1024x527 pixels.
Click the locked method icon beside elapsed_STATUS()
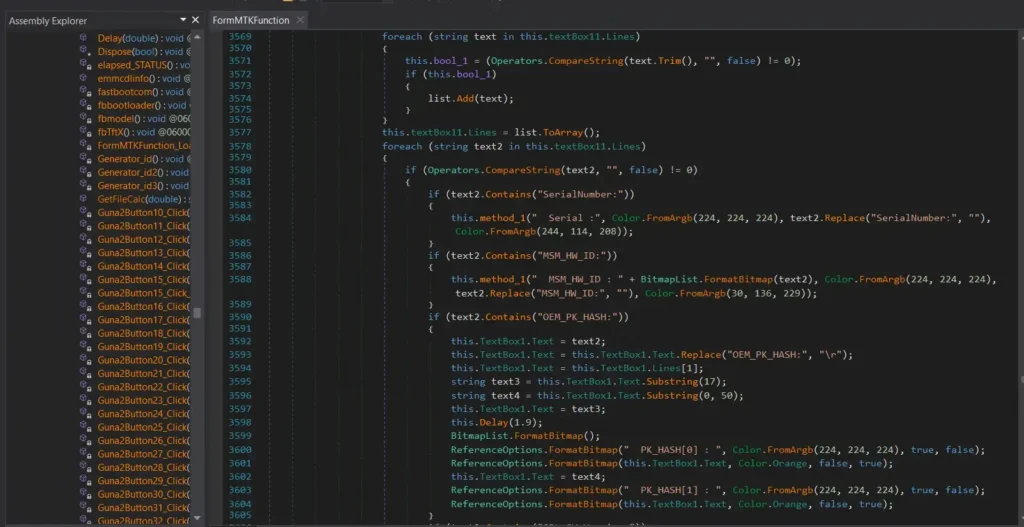point(84,65)
